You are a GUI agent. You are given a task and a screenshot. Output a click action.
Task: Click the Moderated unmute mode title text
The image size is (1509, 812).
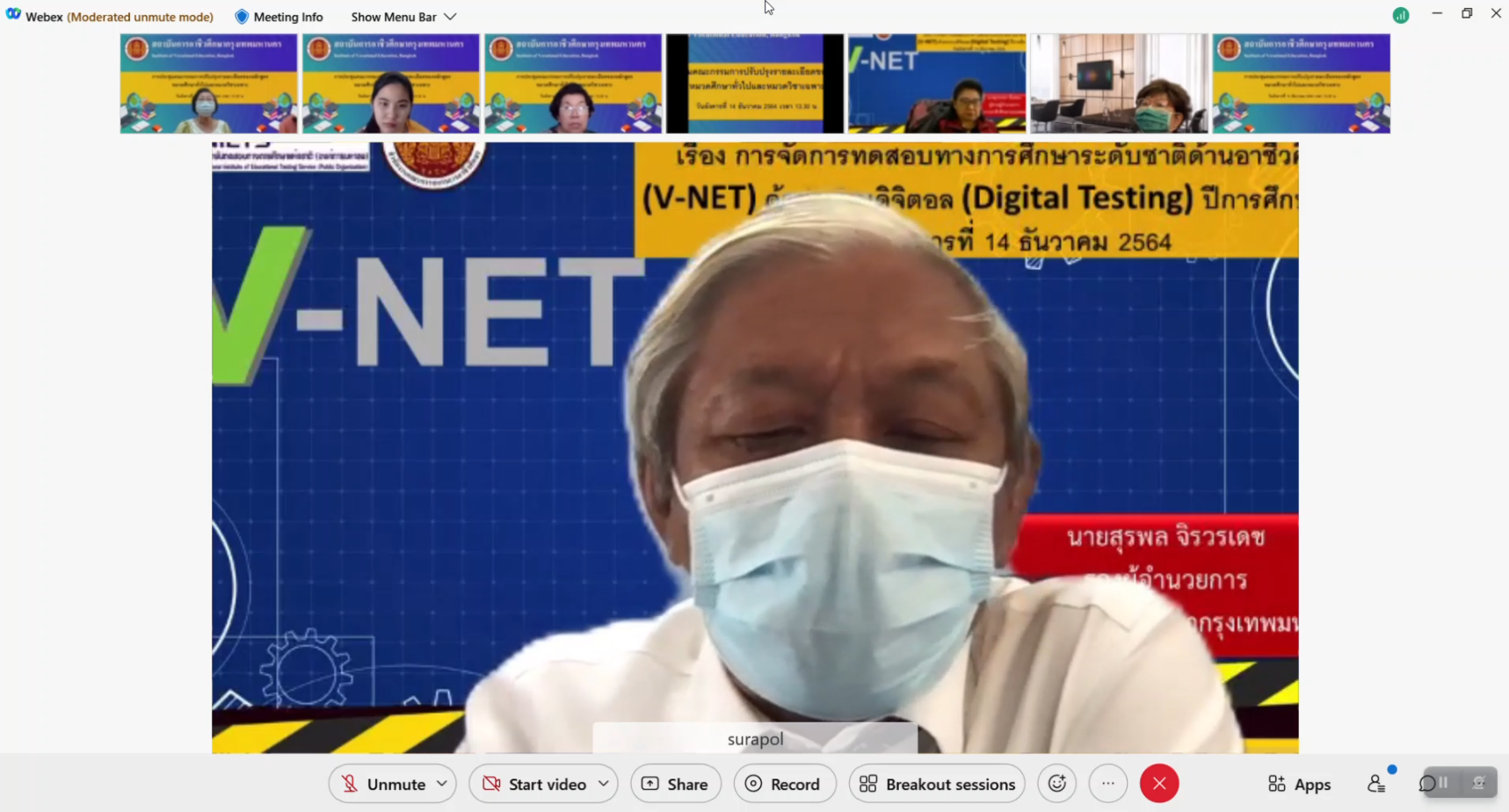(141, 17)
